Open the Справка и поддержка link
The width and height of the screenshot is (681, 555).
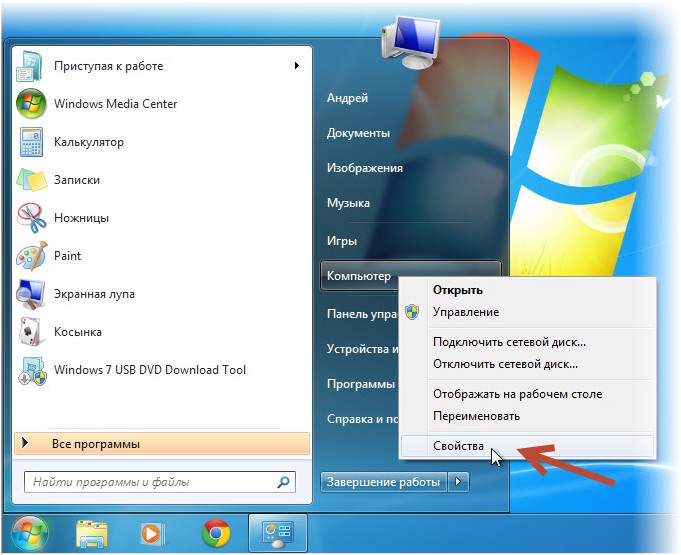[363, 419]
